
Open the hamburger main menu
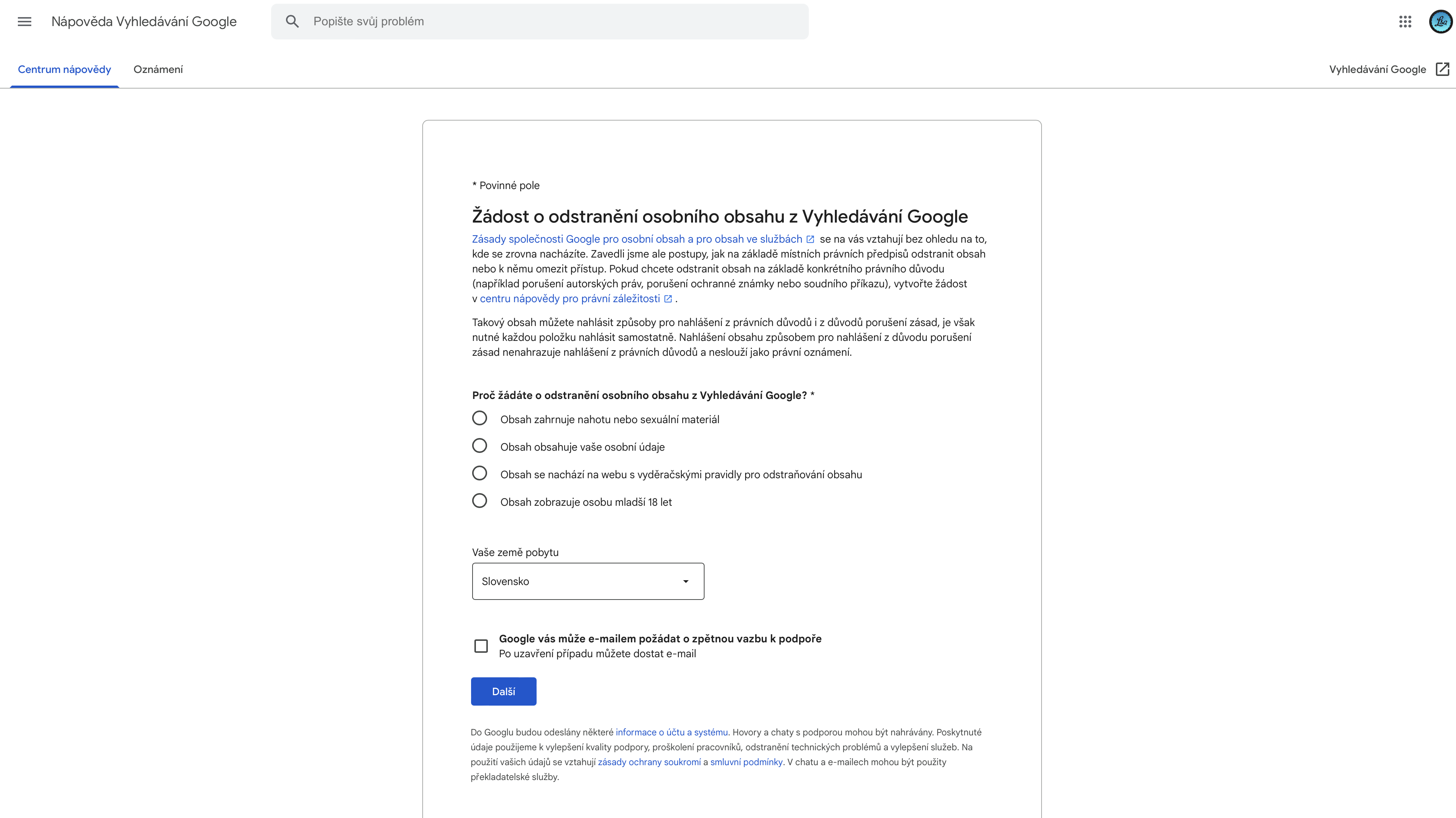point(24,22)
